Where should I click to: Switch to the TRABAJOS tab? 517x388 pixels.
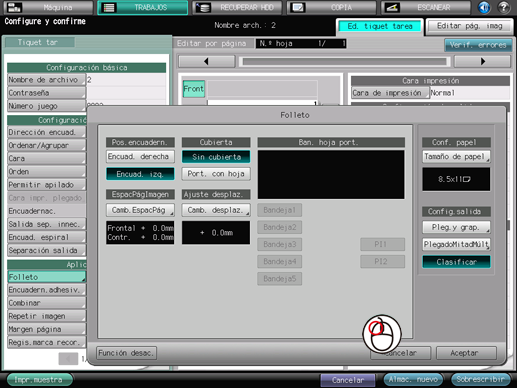point(143,7)
